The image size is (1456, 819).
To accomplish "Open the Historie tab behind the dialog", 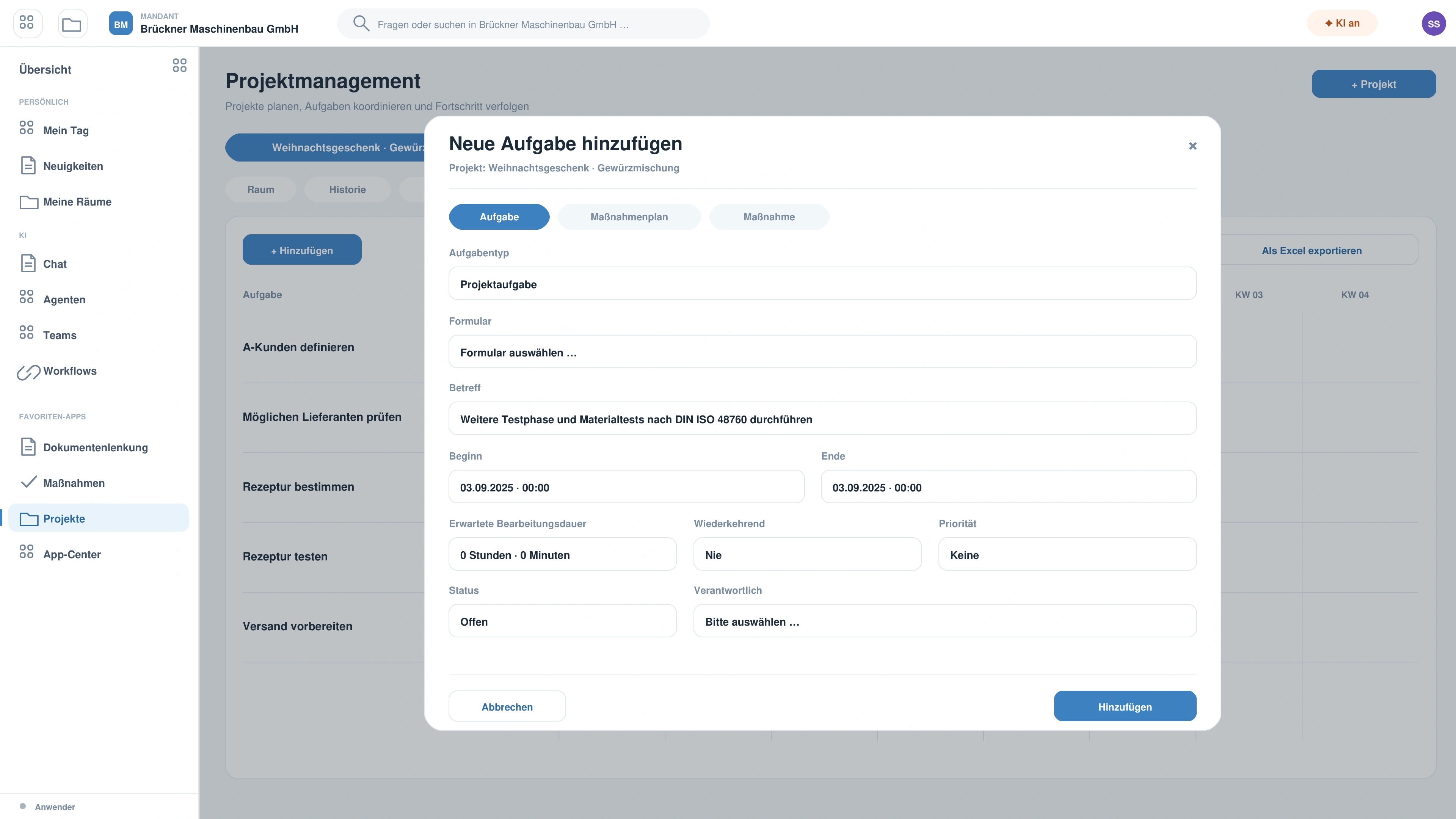I will click(x=348, y=189).
